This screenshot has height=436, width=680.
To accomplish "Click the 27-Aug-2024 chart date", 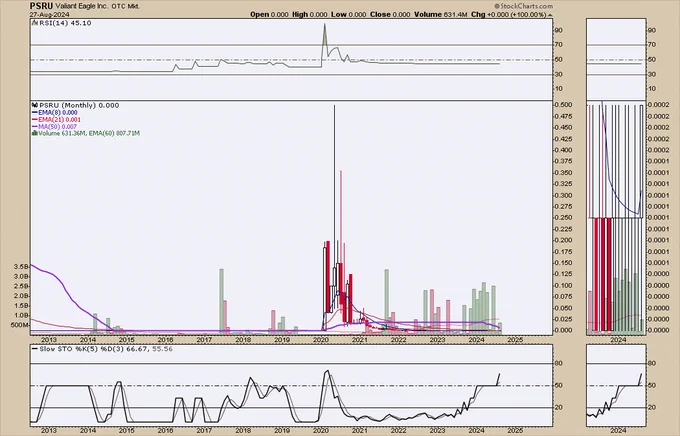I will pyautogui.click(x=47, y=14).
